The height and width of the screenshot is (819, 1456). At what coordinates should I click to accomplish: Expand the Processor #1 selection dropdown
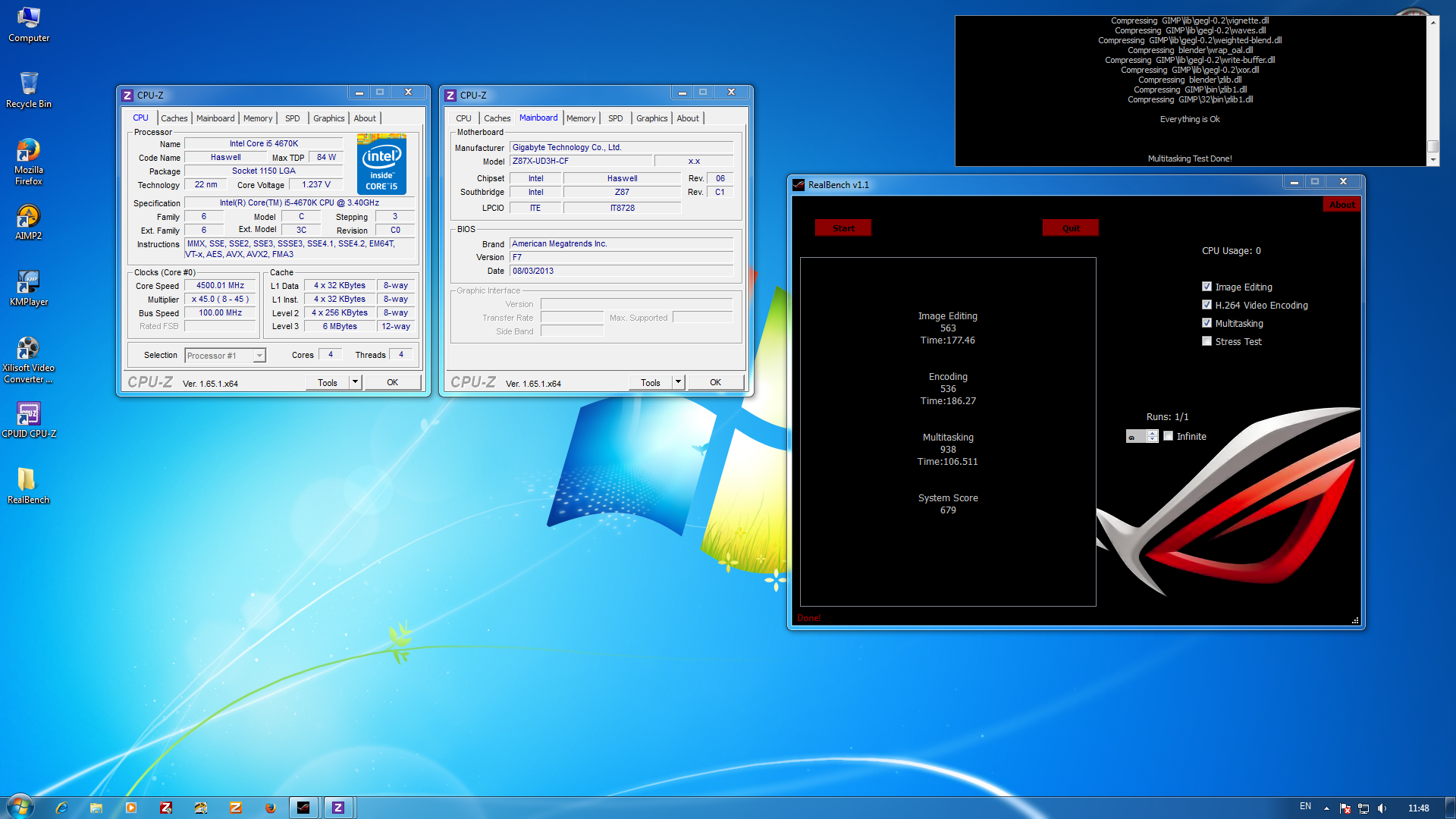tap(259, 356)
